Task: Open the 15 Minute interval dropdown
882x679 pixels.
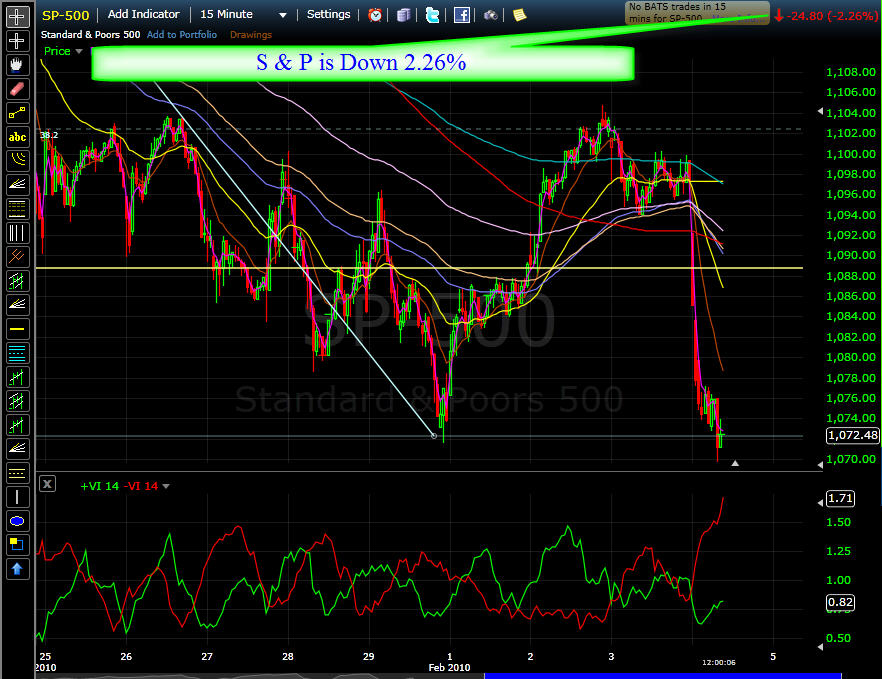Action: click(244, 15)
